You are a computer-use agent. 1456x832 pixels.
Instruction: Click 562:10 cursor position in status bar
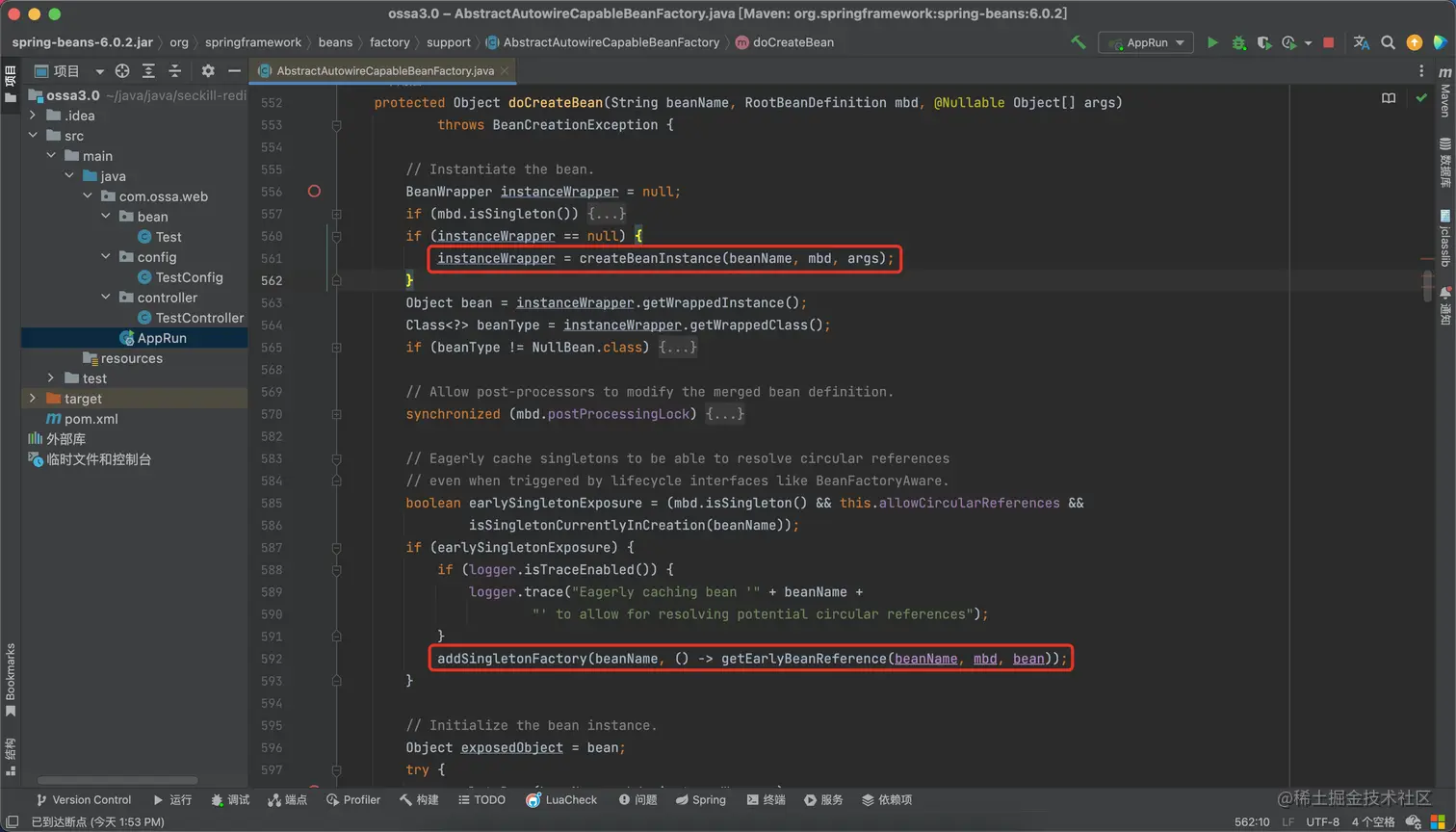1252,821
